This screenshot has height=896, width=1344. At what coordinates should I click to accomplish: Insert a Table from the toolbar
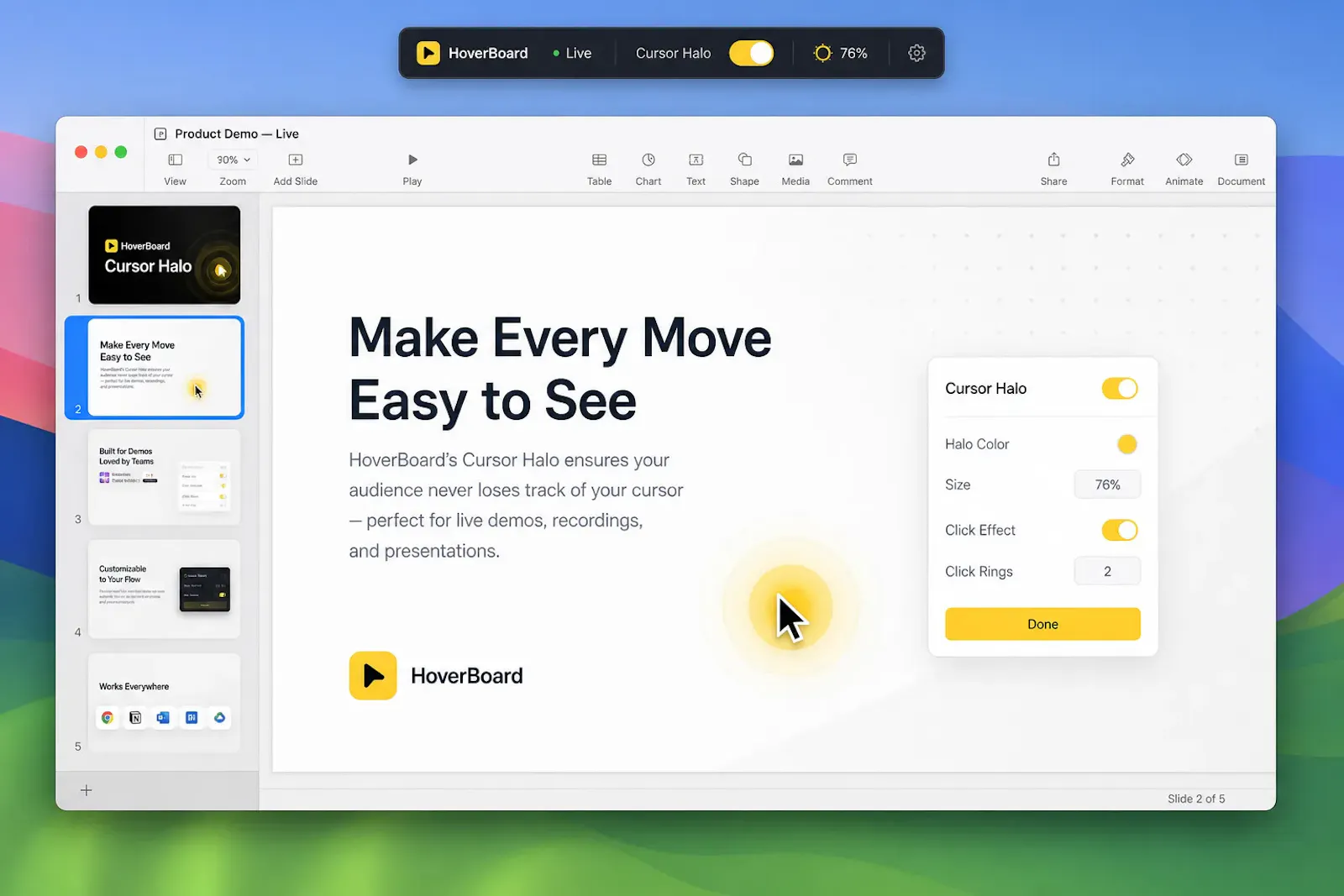pyautogui.click(x=599, y=160)
